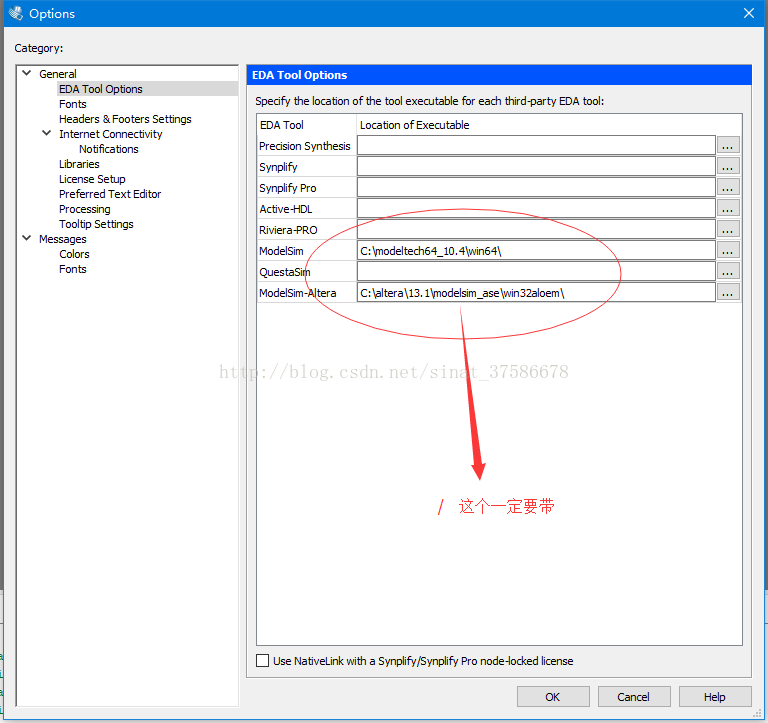Click the Options window icon

point(16,13)
